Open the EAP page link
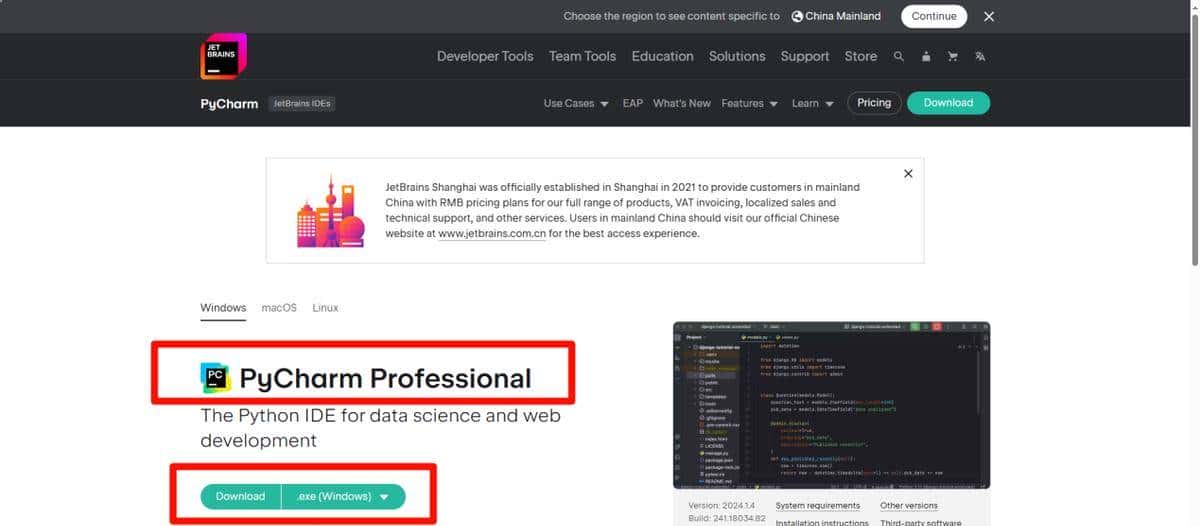The width and height of the screenshot is (1200, 526). 632,103
